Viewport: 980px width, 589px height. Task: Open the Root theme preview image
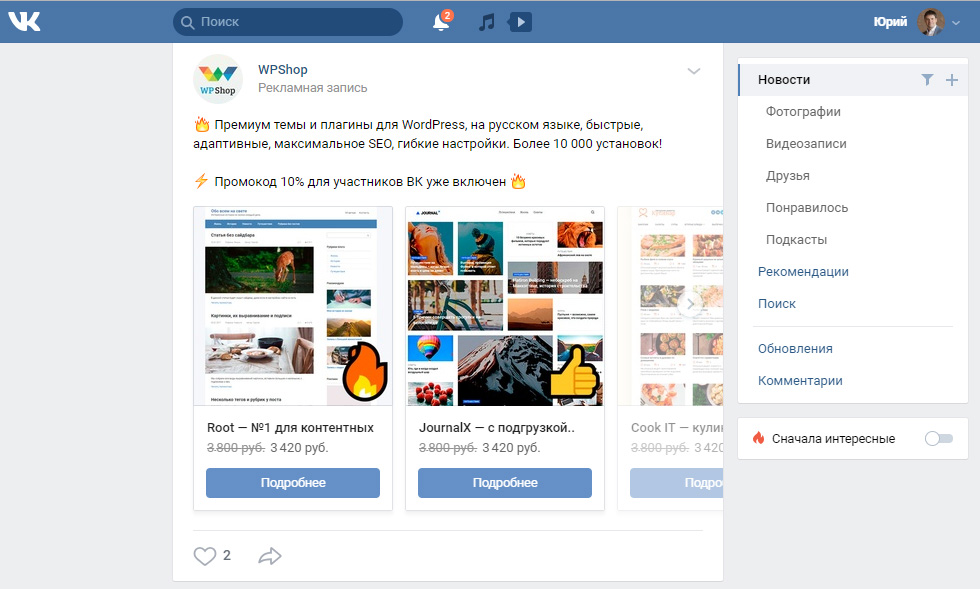[293, 306]
